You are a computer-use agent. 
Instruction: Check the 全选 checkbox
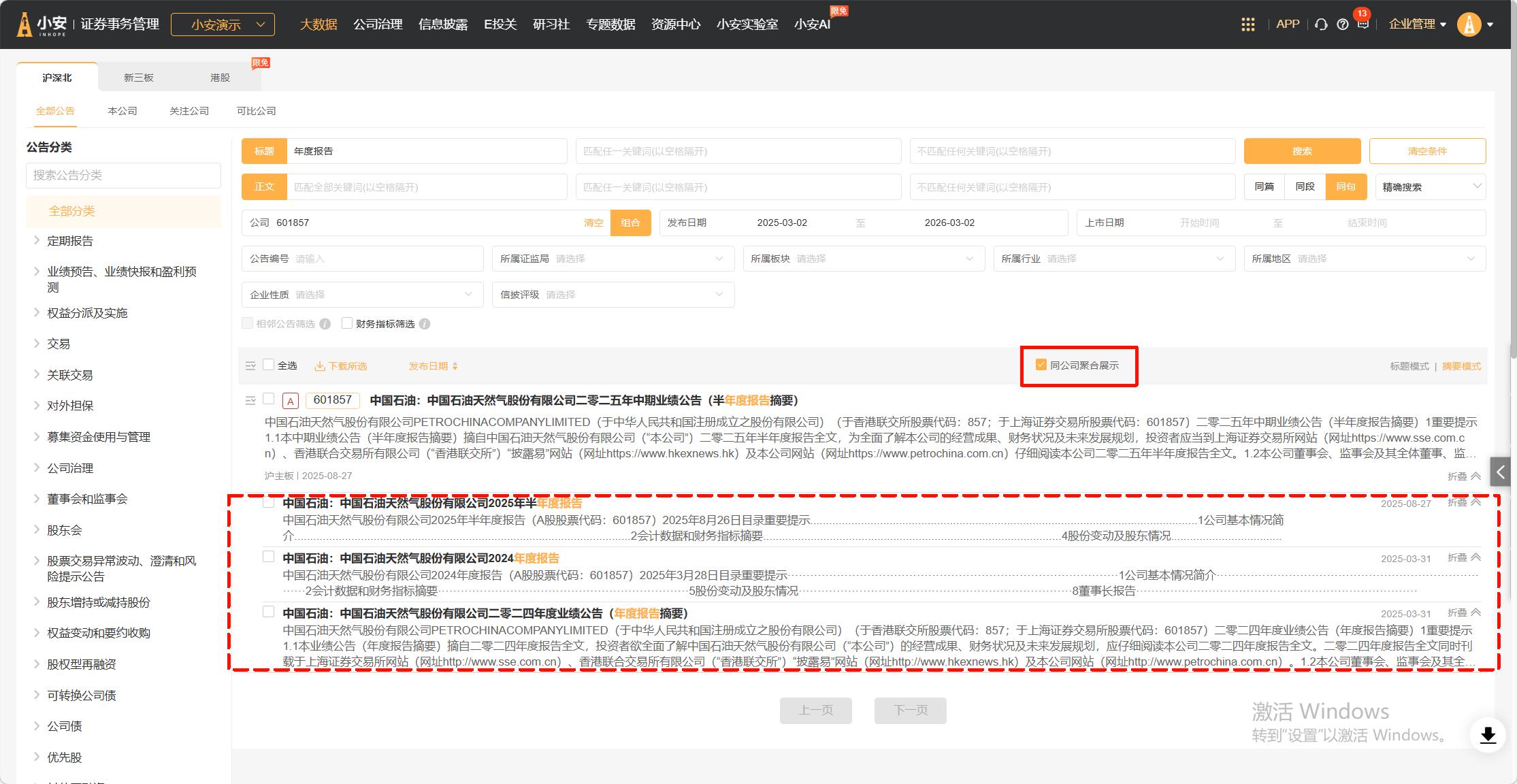[269, 365]
